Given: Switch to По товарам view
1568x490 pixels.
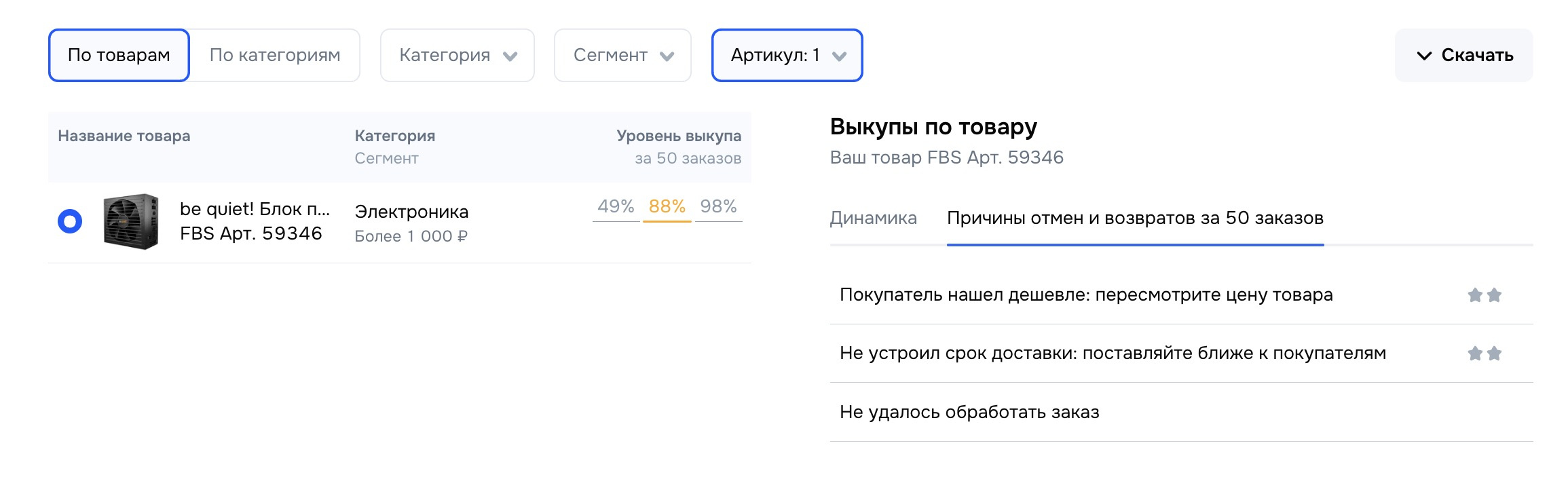Looking at the screenshot, I should (119, 55).
